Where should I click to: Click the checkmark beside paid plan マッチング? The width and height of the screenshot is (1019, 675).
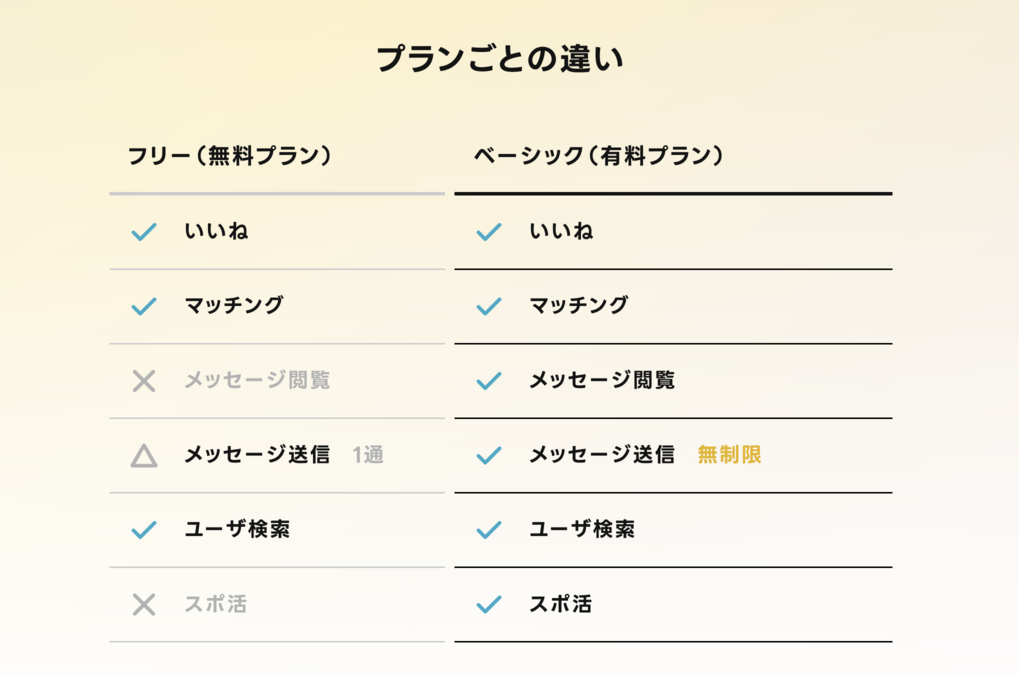coord(489,306)
